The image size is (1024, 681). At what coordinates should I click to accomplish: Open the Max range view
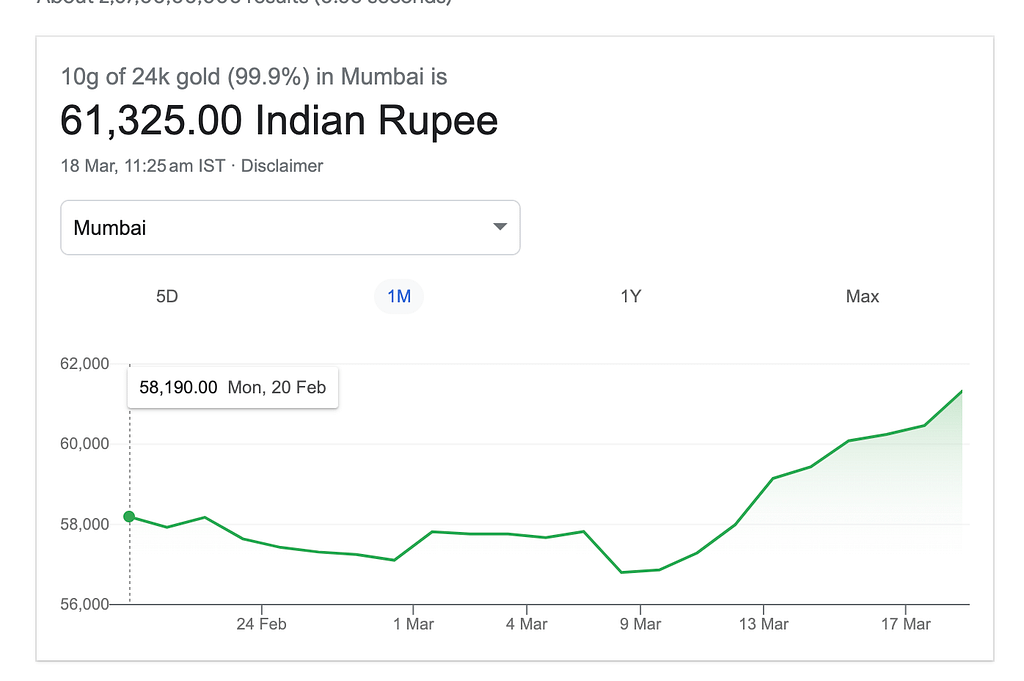862,296
